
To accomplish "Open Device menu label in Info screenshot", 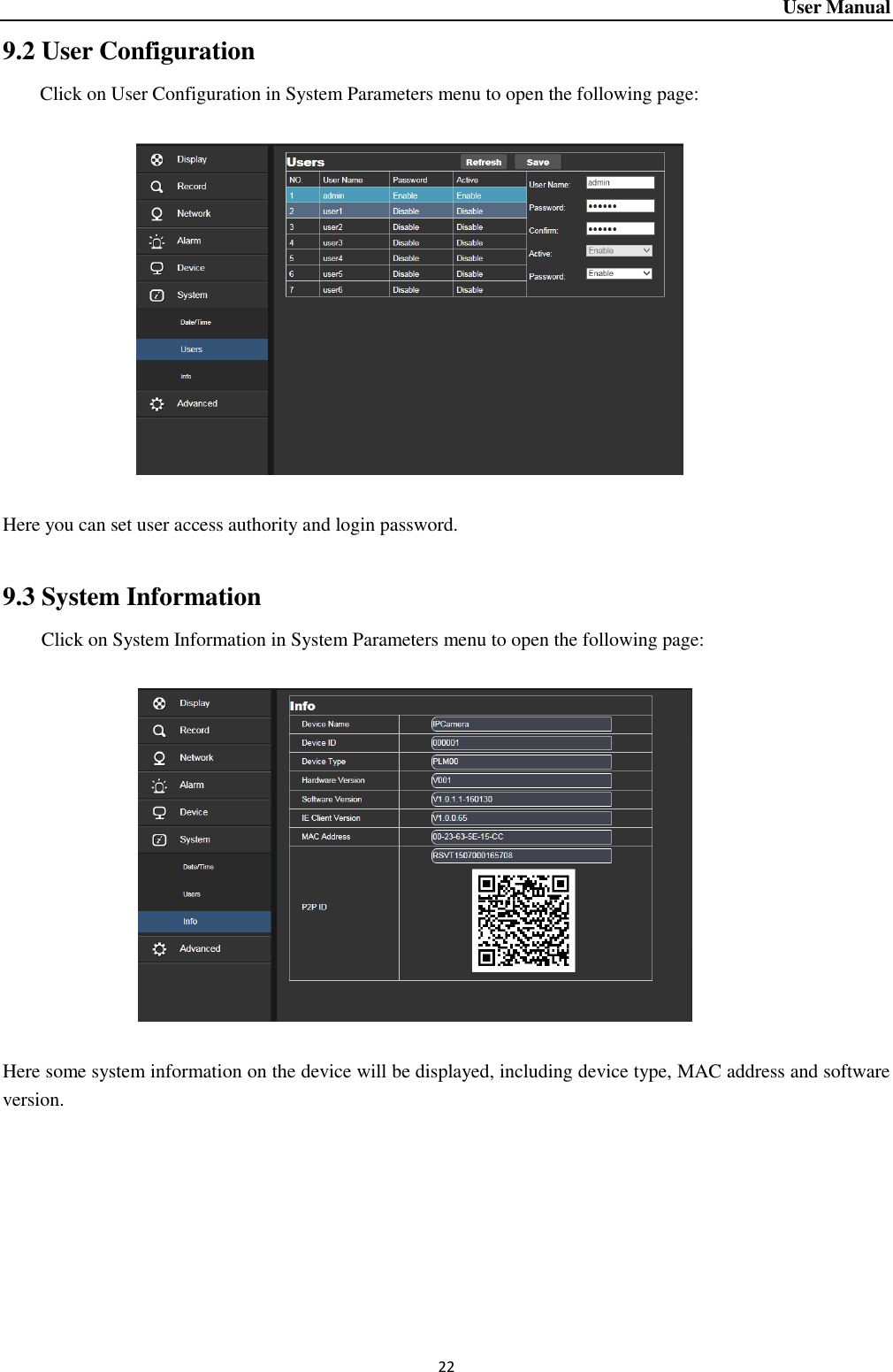I will pyautogui.click(x=194, y=812).
